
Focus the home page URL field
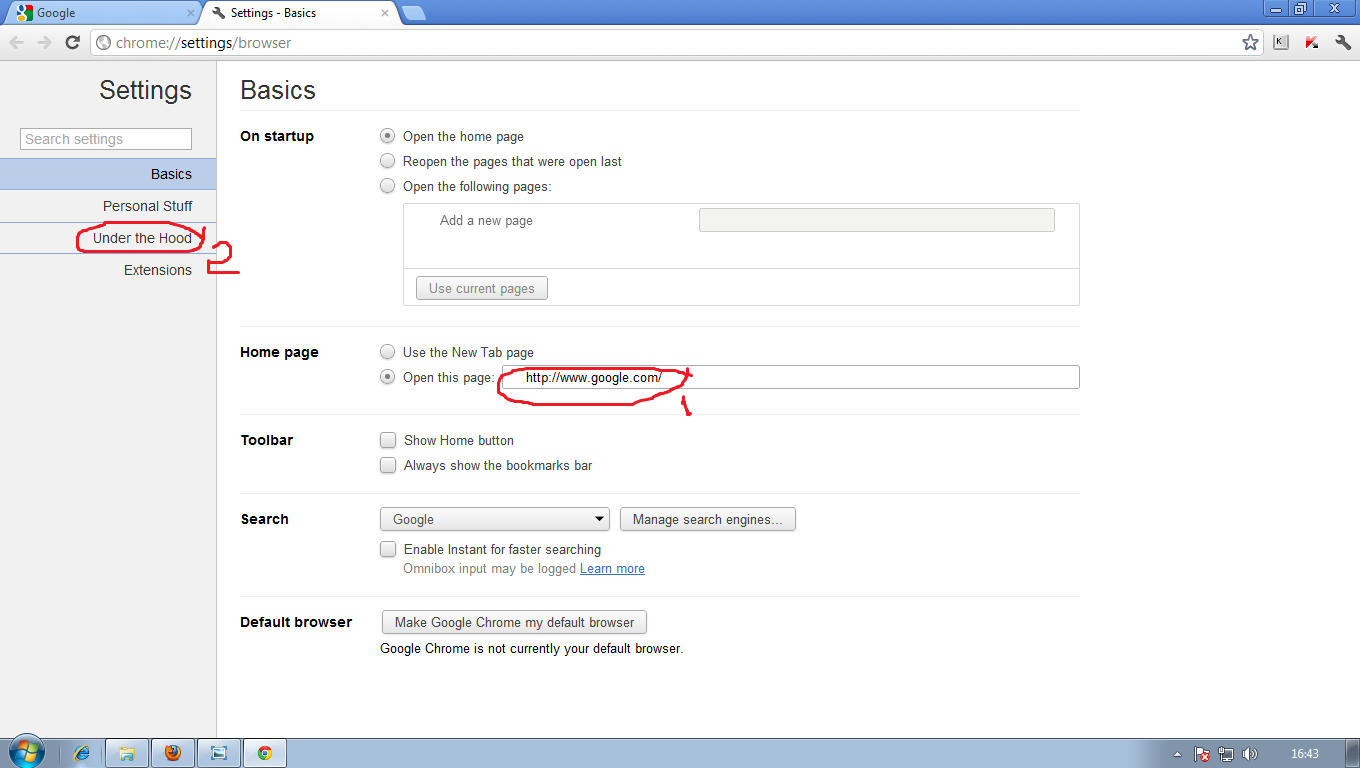pos(791,377)
